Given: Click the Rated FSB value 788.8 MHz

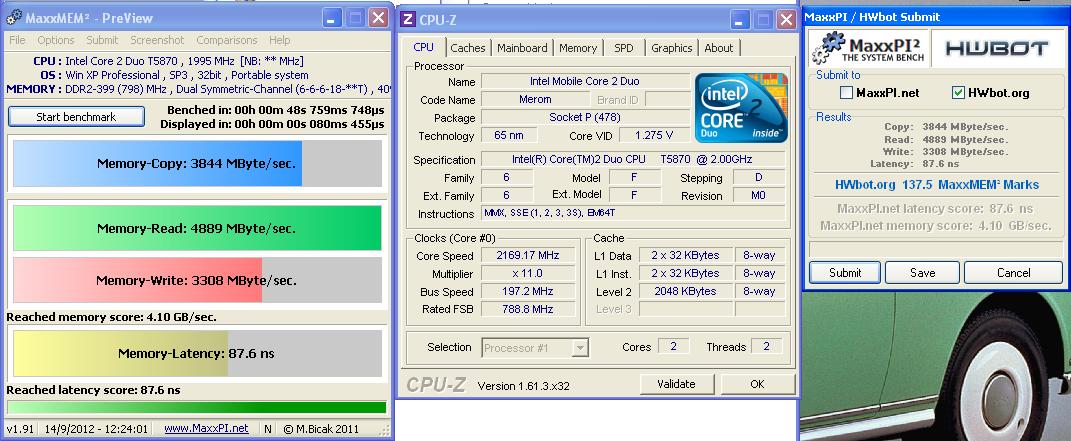Looking at the screenshot, I should pyautogui.click(x=528, y=309).
